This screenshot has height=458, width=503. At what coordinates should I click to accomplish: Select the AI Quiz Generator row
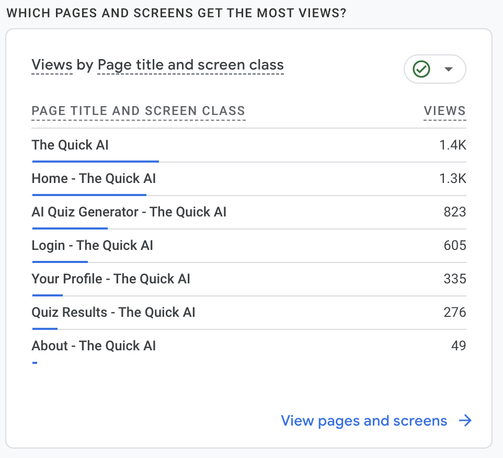pyautogui.click(x=249, y=212)
